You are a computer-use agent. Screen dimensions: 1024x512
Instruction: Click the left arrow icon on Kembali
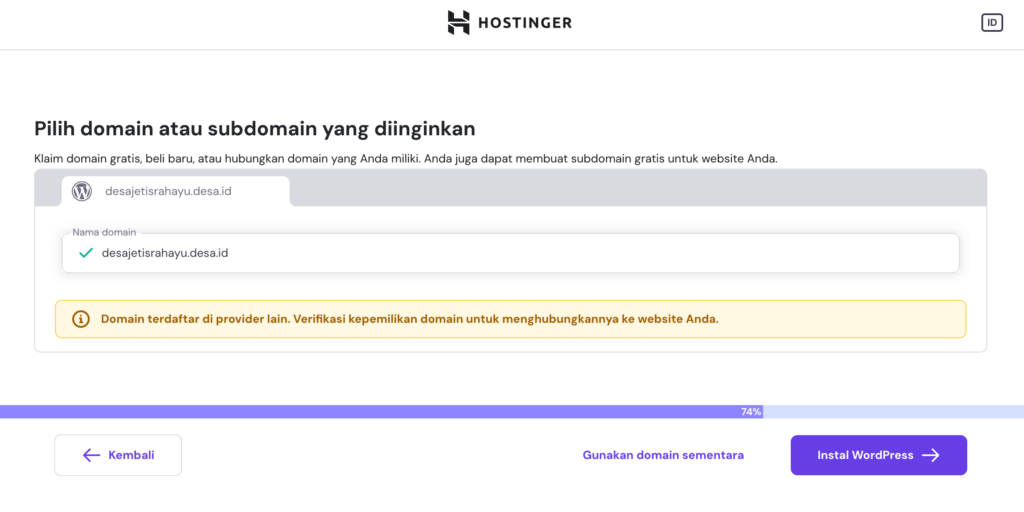(x=91, y=455)
